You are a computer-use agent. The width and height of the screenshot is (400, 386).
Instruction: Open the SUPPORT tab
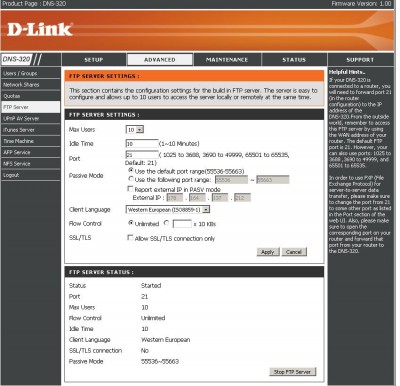coord(360,60)
